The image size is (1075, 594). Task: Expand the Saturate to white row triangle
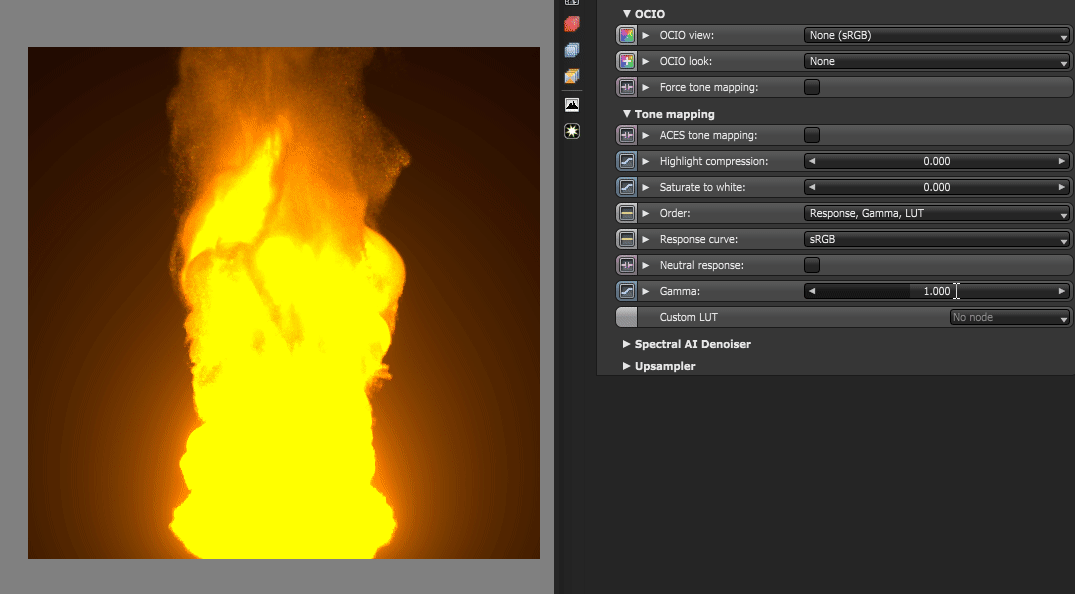coord(646,187)
